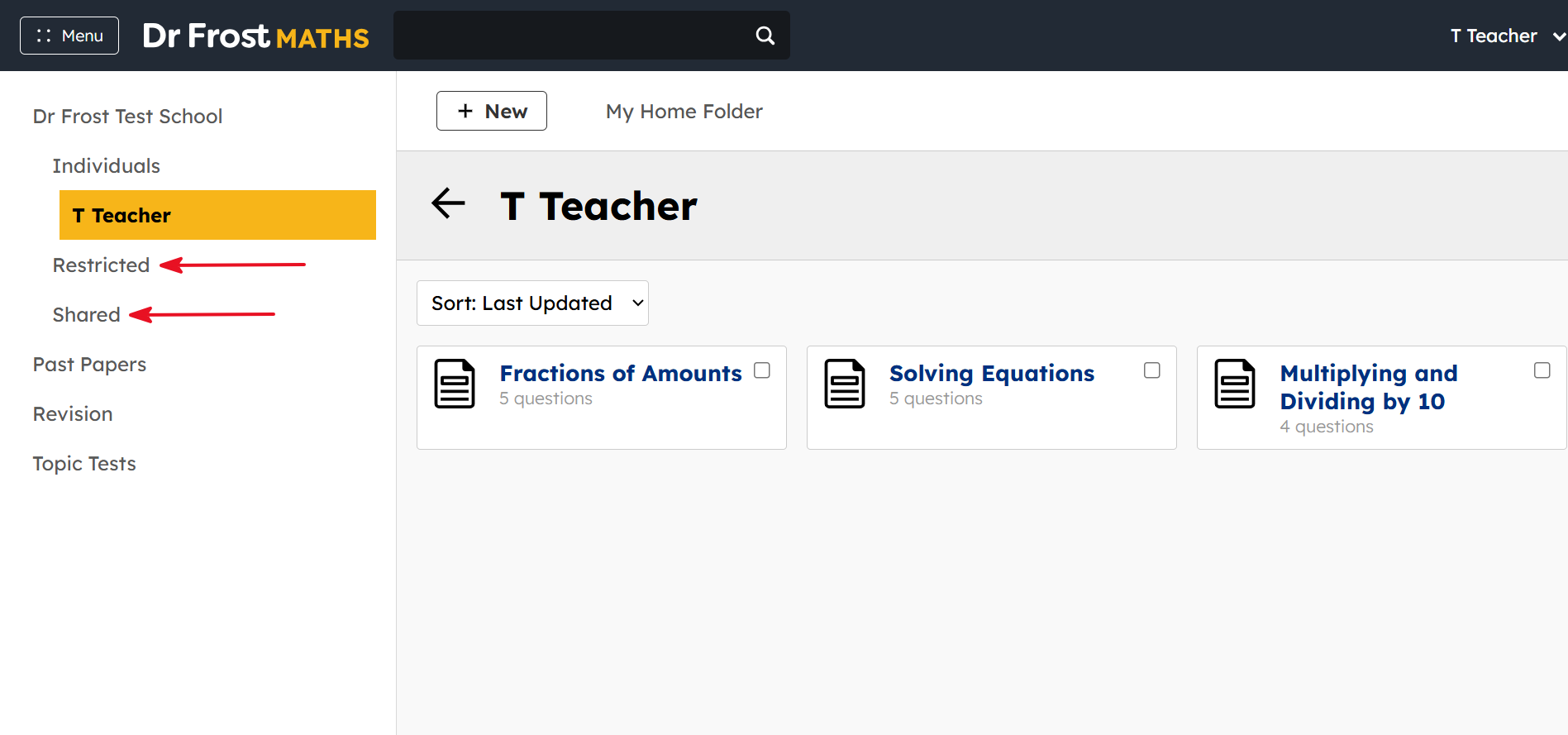1568x735 pixels.
Task: Click the Dr Frost Maths logo
Action: (x=255, y=36)
